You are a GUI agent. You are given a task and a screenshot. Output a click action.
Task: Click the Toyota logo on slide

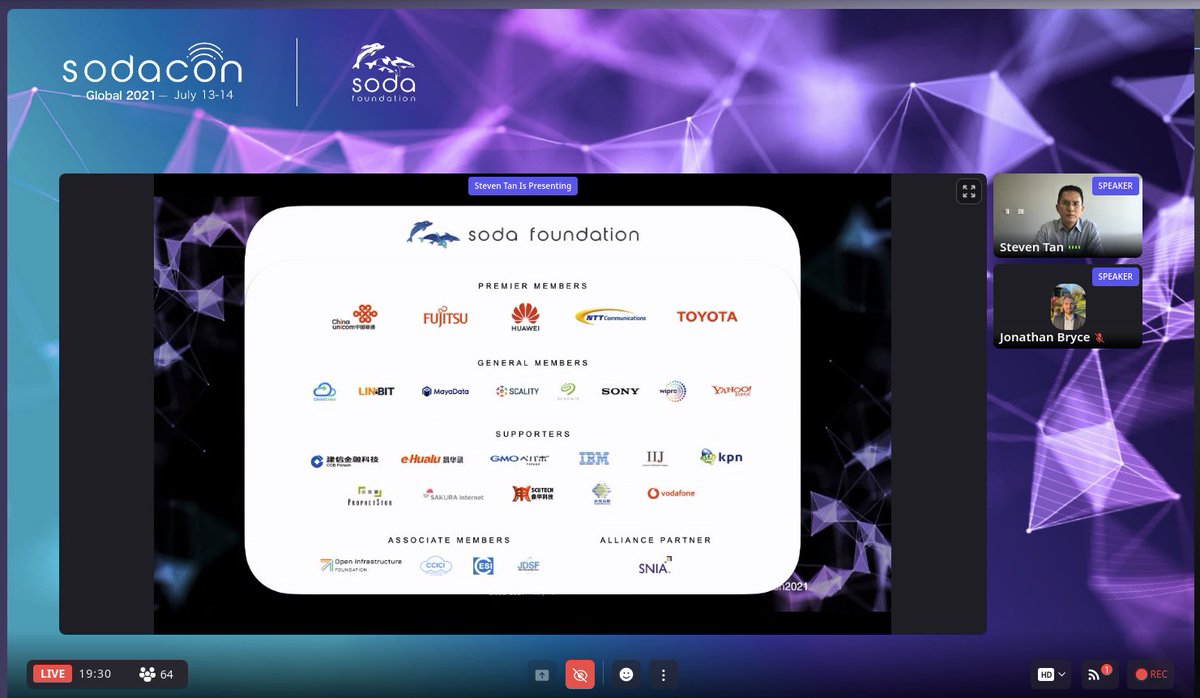coord(707,316)
